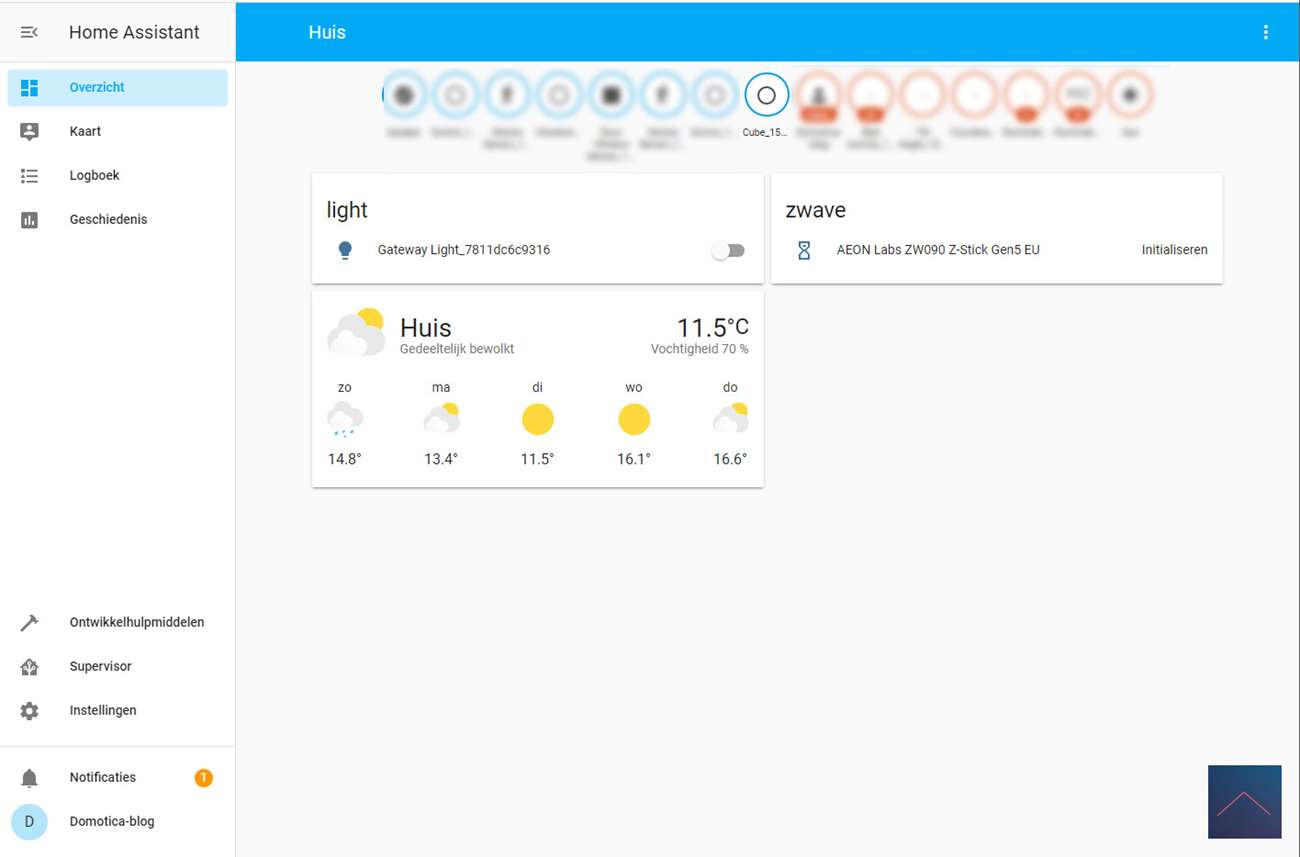Collapse the sidebar using the hamburger icon
The width and height of the screenshot is (1300, 857).
pos(29,32)
